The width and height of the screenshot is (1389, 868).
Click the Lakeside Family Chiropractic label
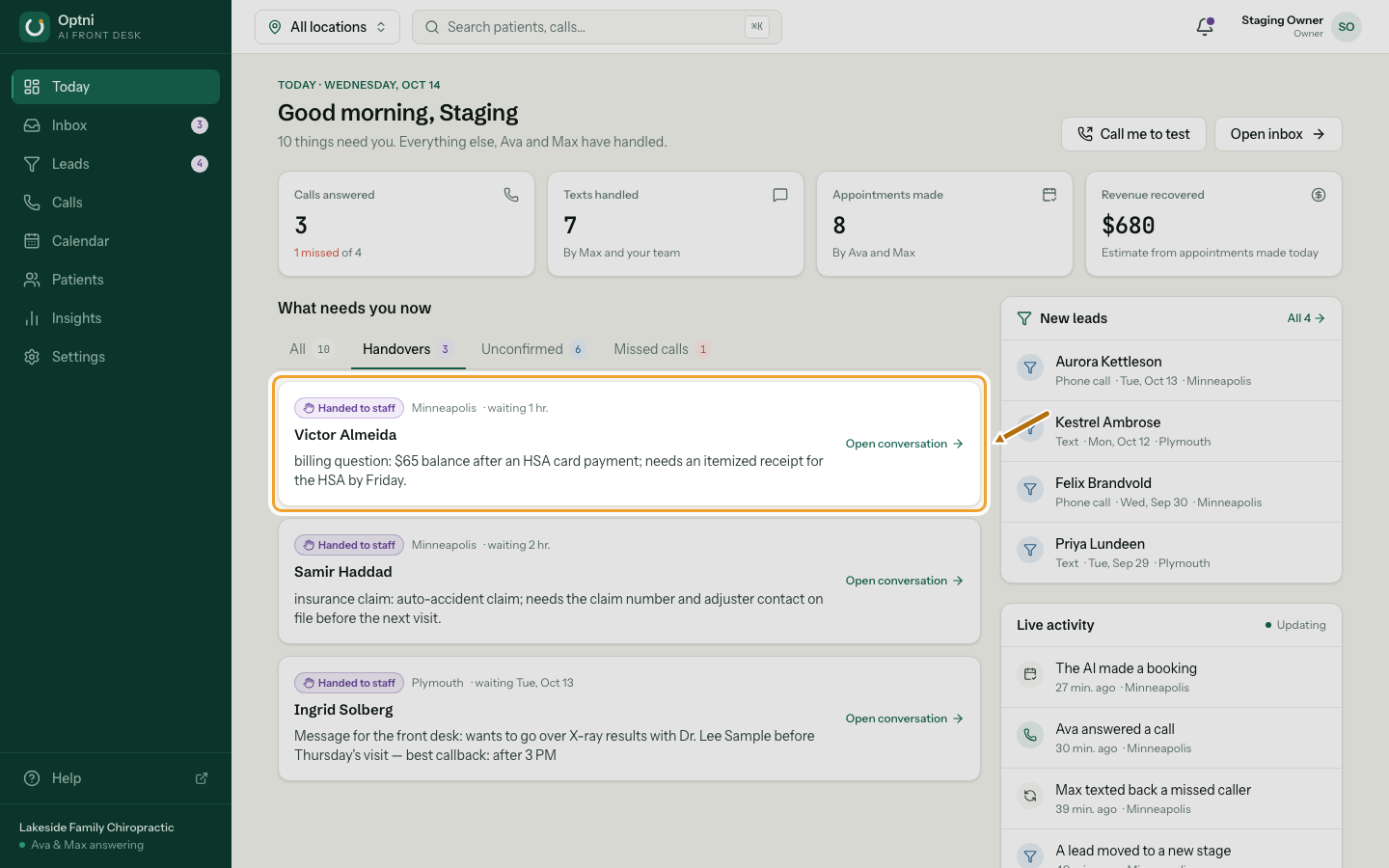point(96,827)
